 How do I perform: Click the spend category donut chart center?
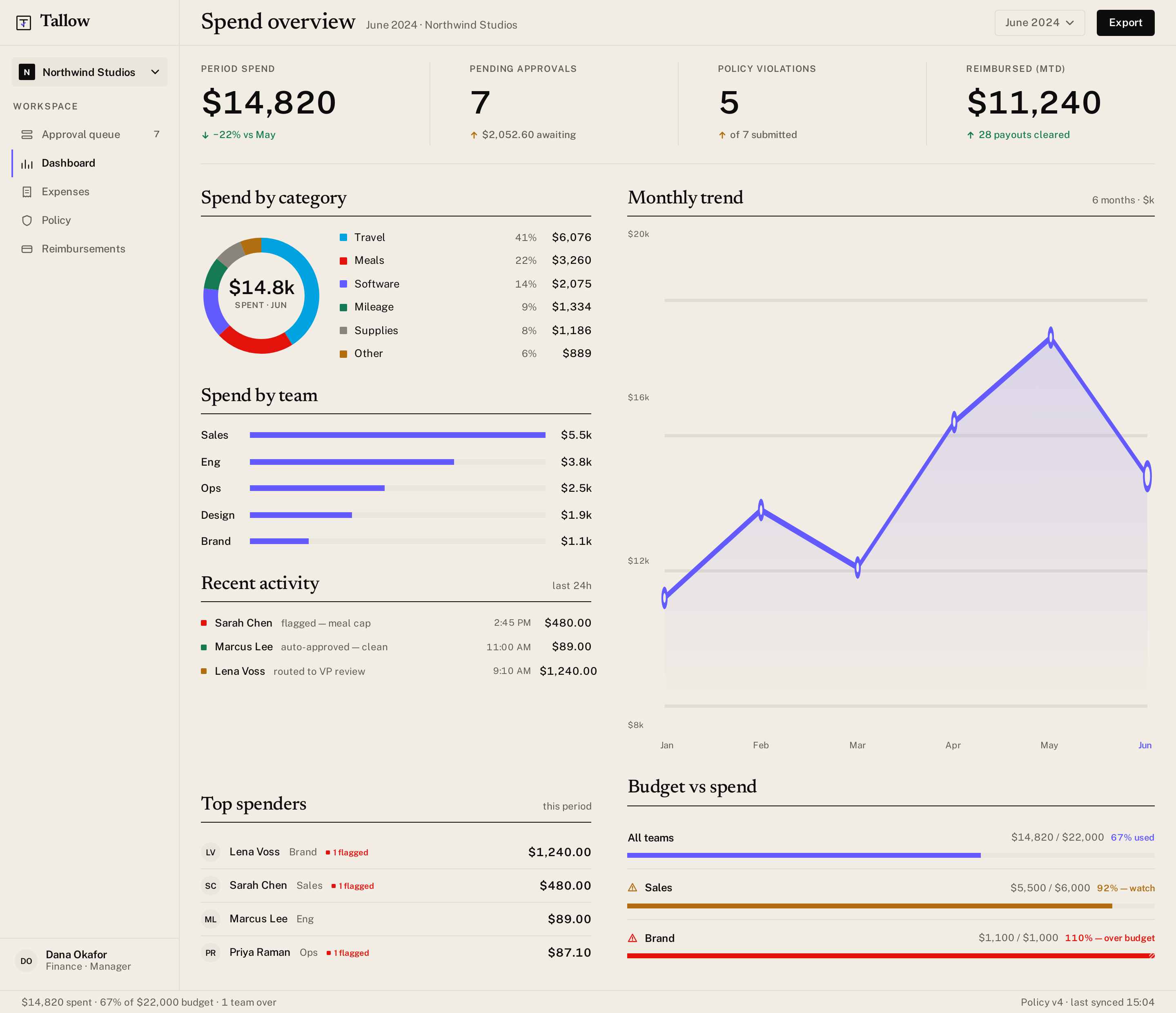pyautogui.click(x=261, y=295)
